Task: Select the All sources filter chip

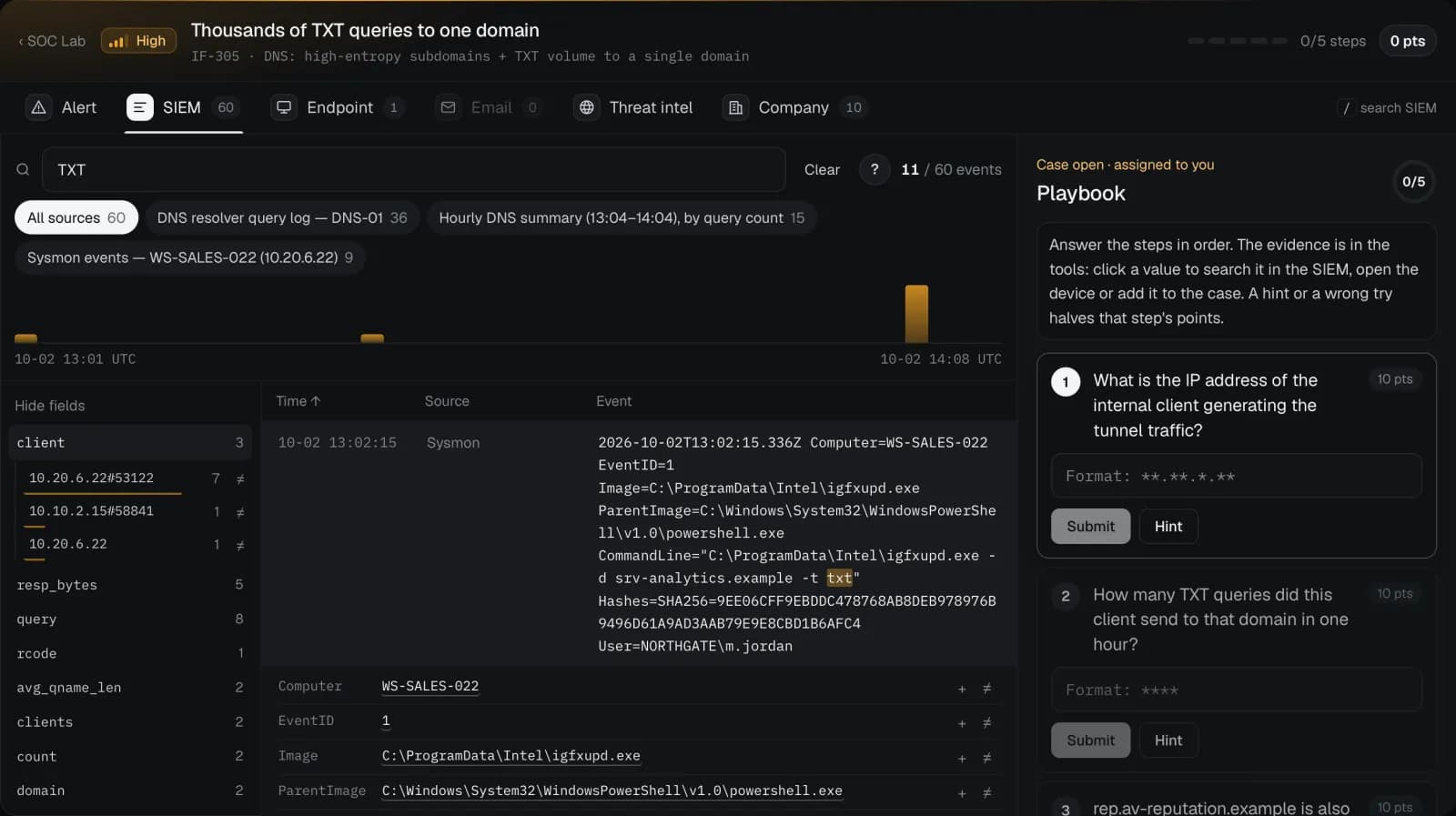Action: [x=76, y=217]
